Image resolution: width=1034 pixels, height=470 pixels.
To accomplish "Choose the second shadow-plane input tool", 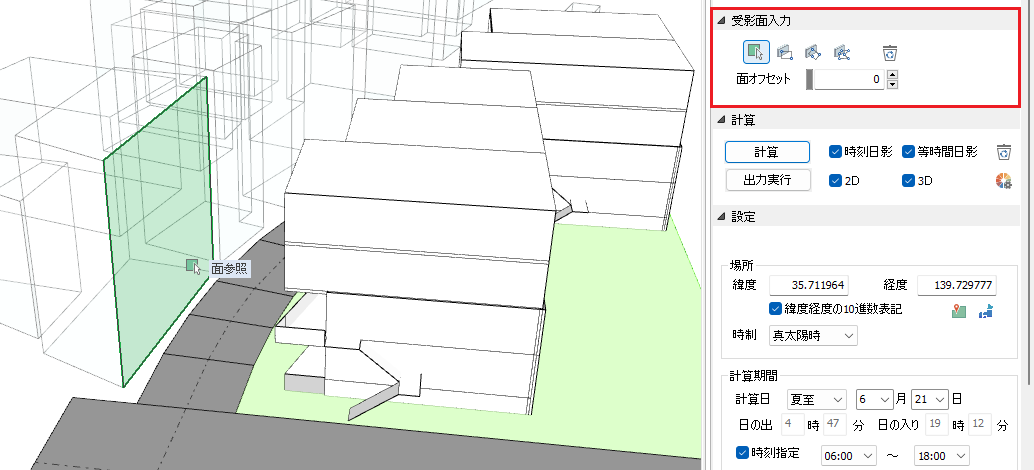I will pyautogui.click(x=785, y=52).
